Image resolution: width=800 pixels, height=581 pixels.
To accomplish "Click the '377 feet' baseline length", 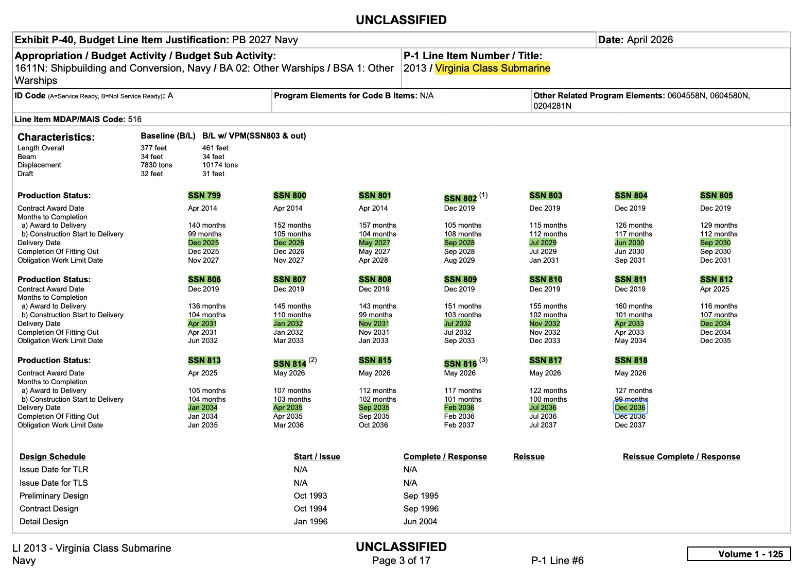I will click(x=154, y=148).
